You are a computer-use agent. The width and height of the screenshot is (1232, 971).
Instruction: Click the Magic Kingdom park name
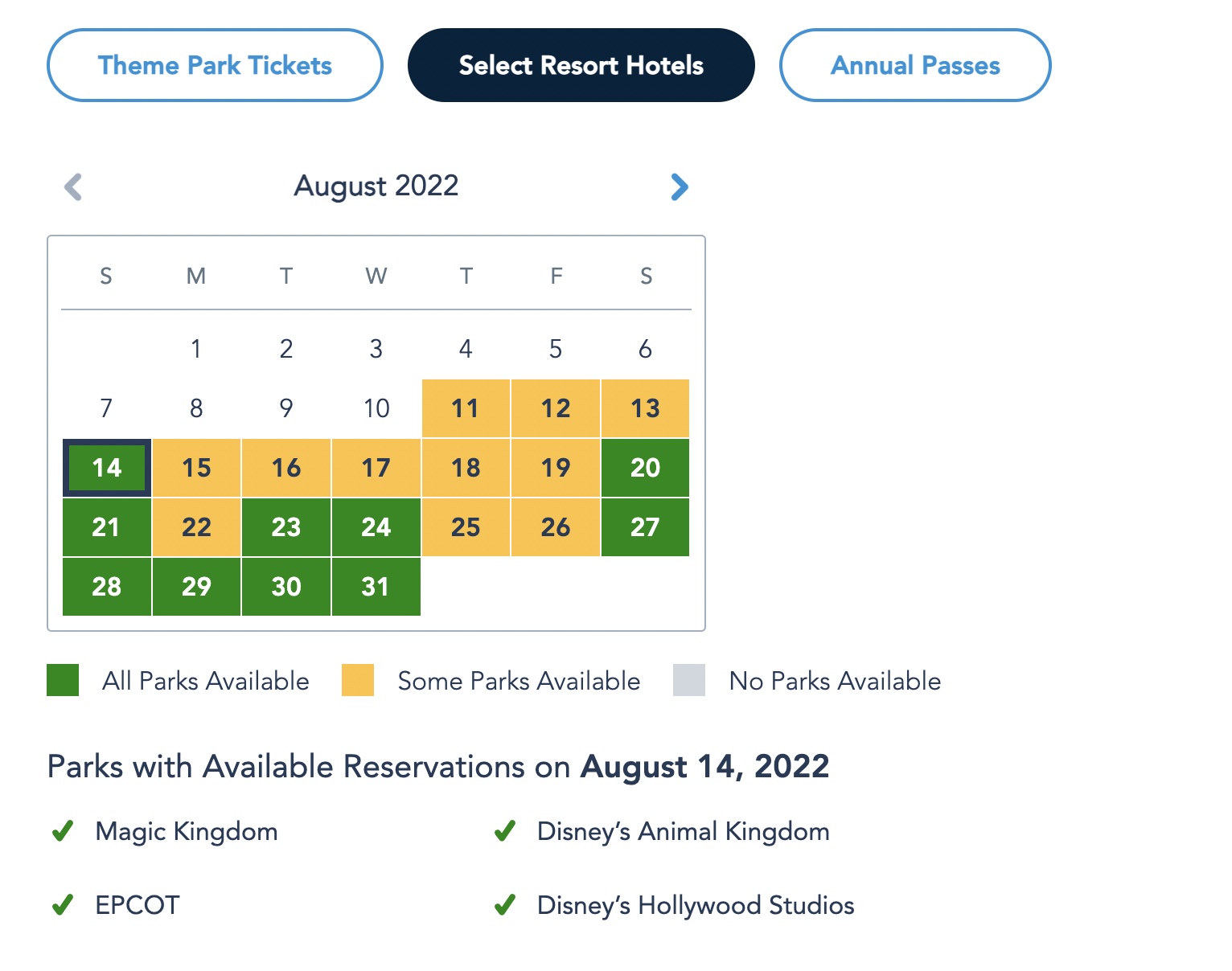click(x=187, y=831)
